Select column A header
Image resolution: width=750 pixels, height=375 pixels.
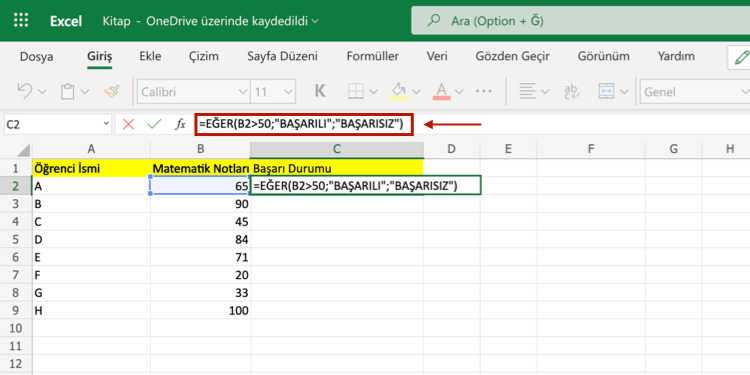click(91, 149)
